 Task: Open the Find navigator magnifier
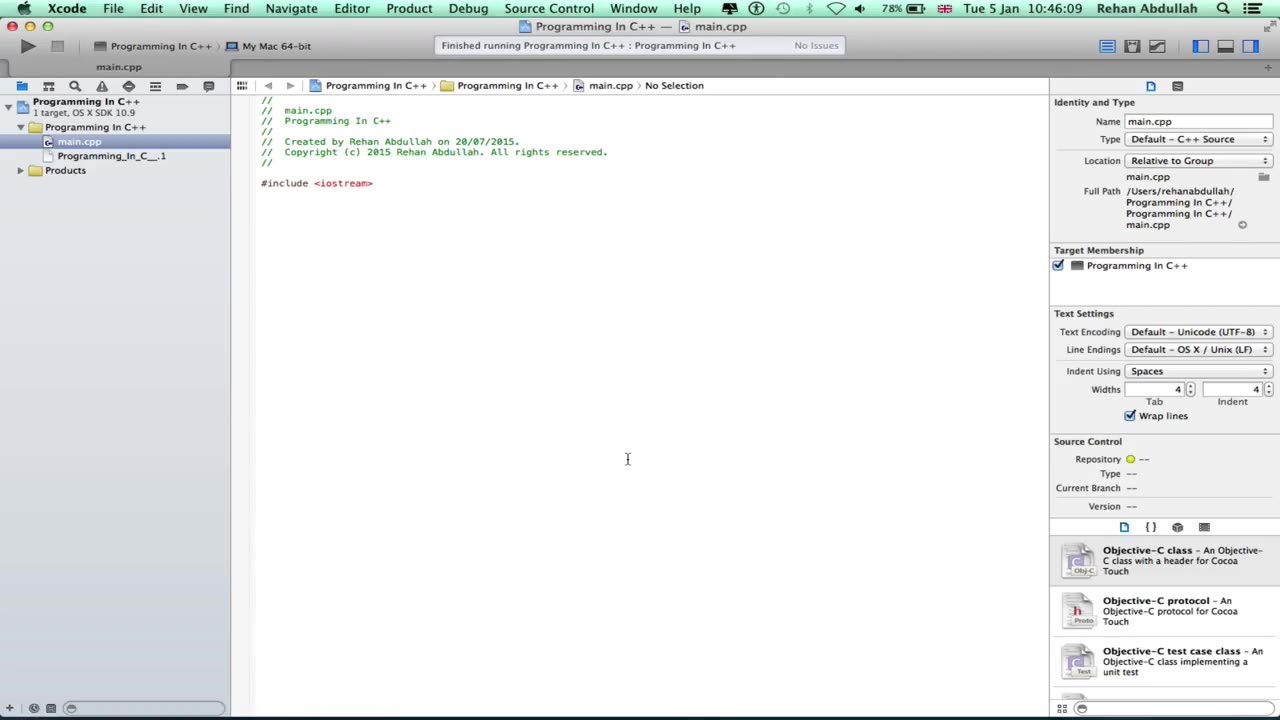point(75,86)
